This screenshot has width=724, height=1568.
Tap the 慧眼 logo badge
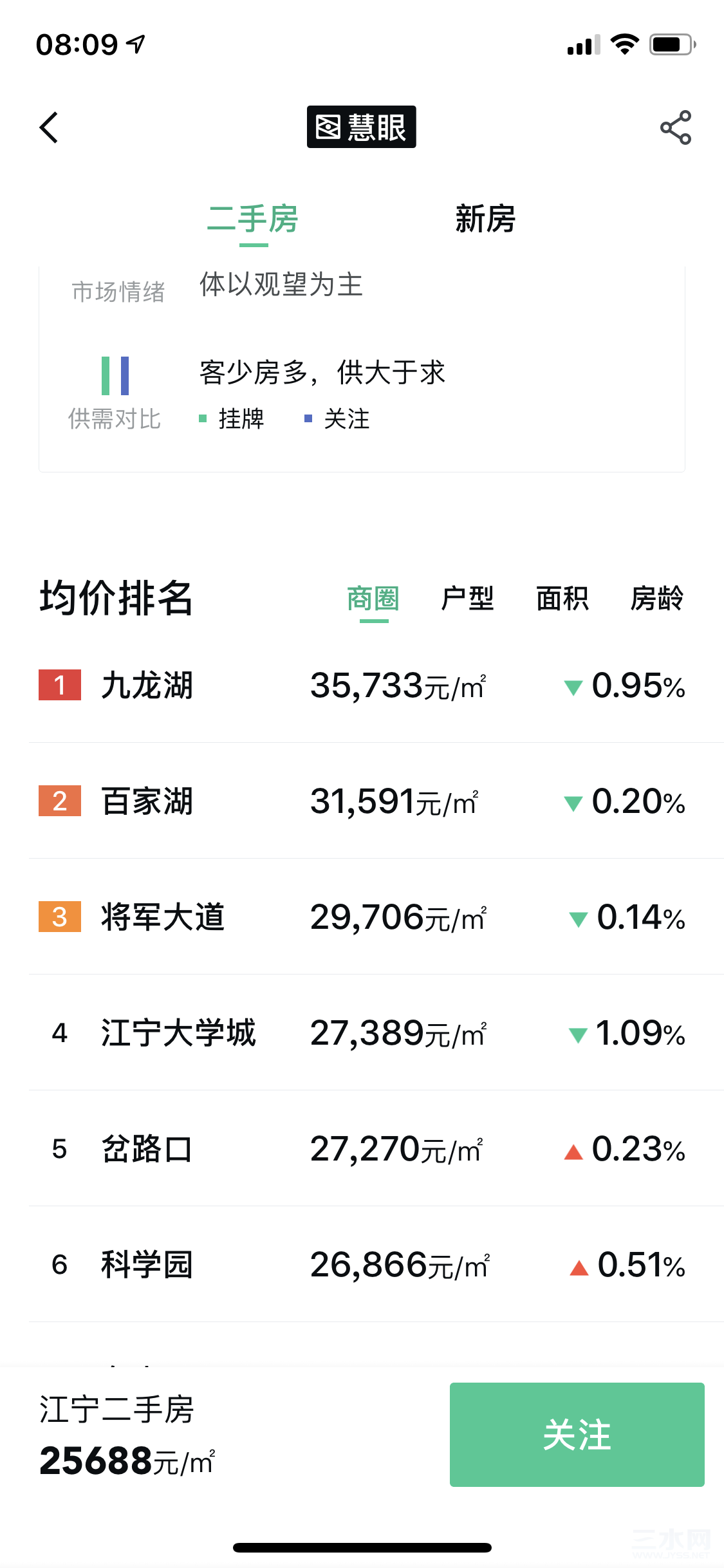361,127
